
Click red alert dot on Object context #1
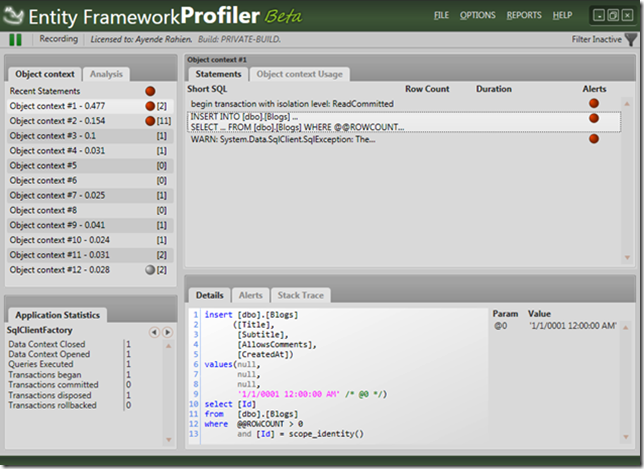click(150, 106)
